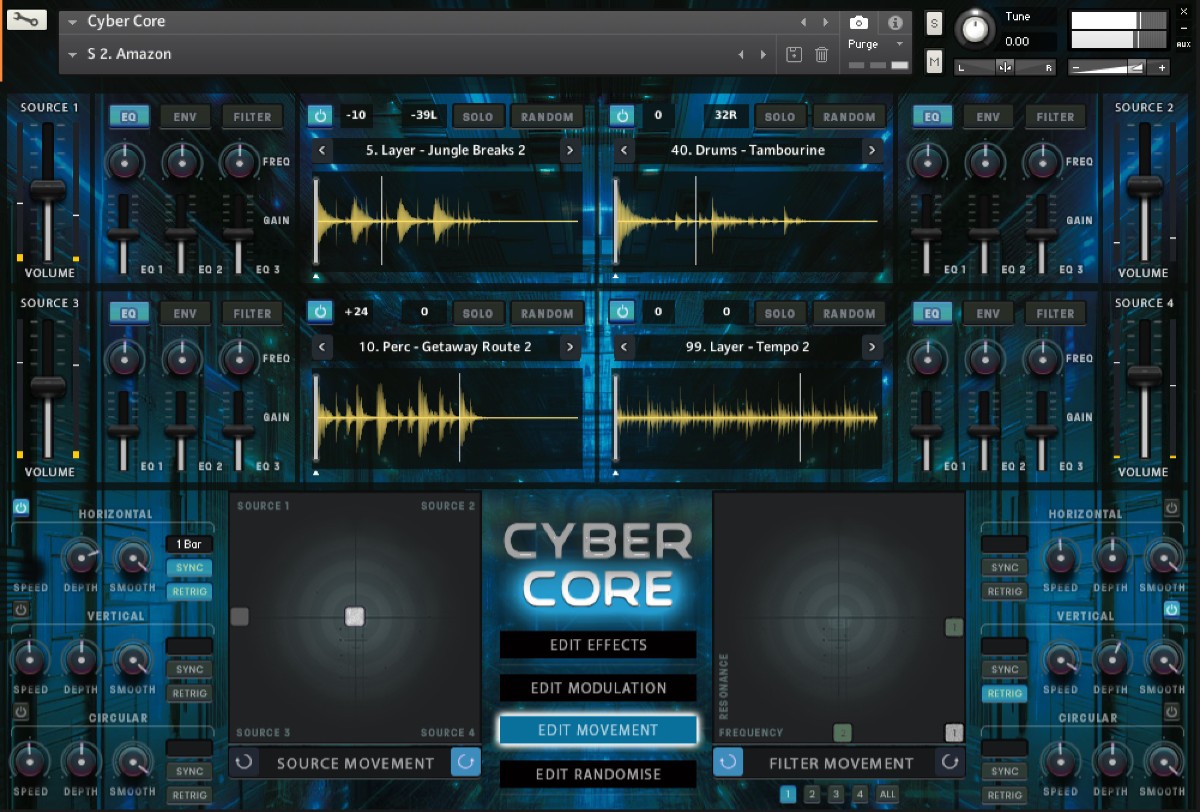Adjust the Source 2 volume fader
1200x812 pixels.
1144,186
